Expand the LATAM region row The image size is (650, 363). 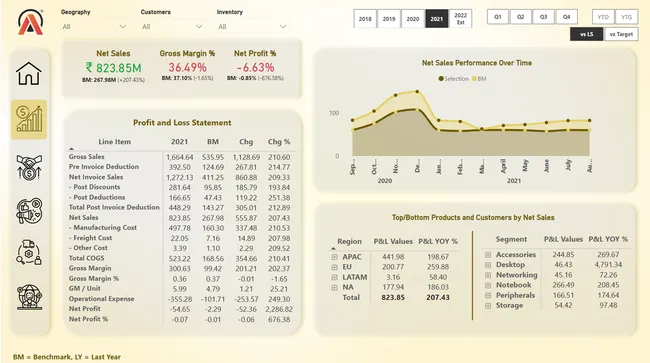[x=335, y=277]
